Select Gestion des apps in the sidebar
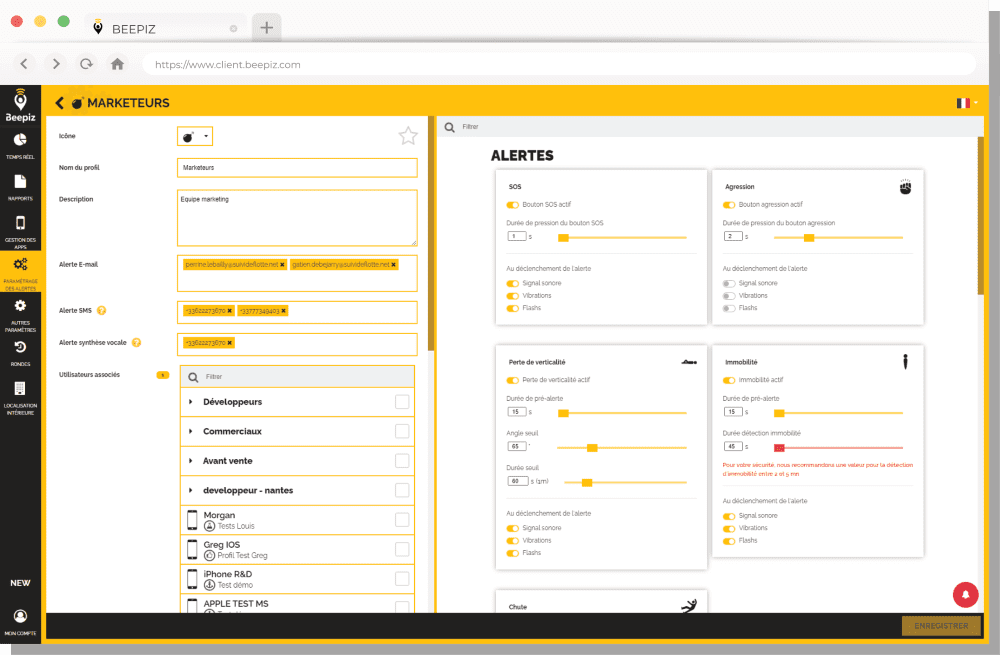The image size is (1000, 655). (x=20, y=226)
